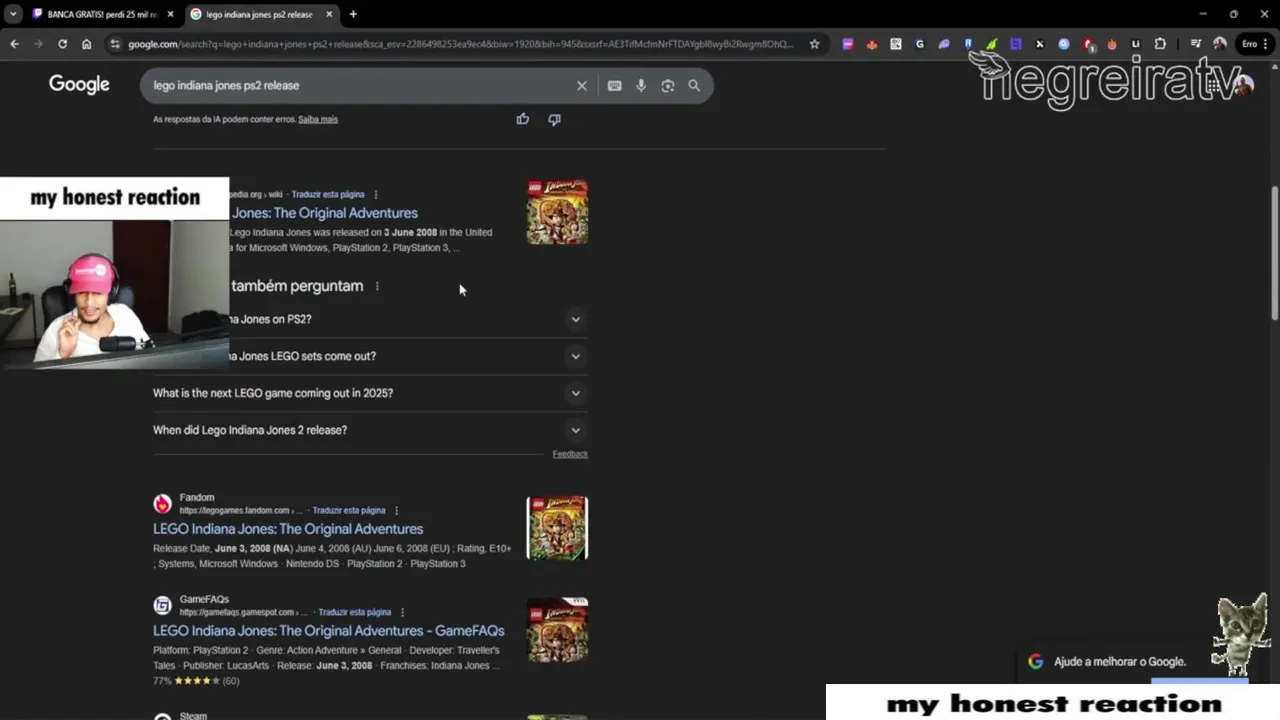The height and width of the screenshot is (720, 1280).
Task: Go back to the previous page
Action: pos(14,44)
